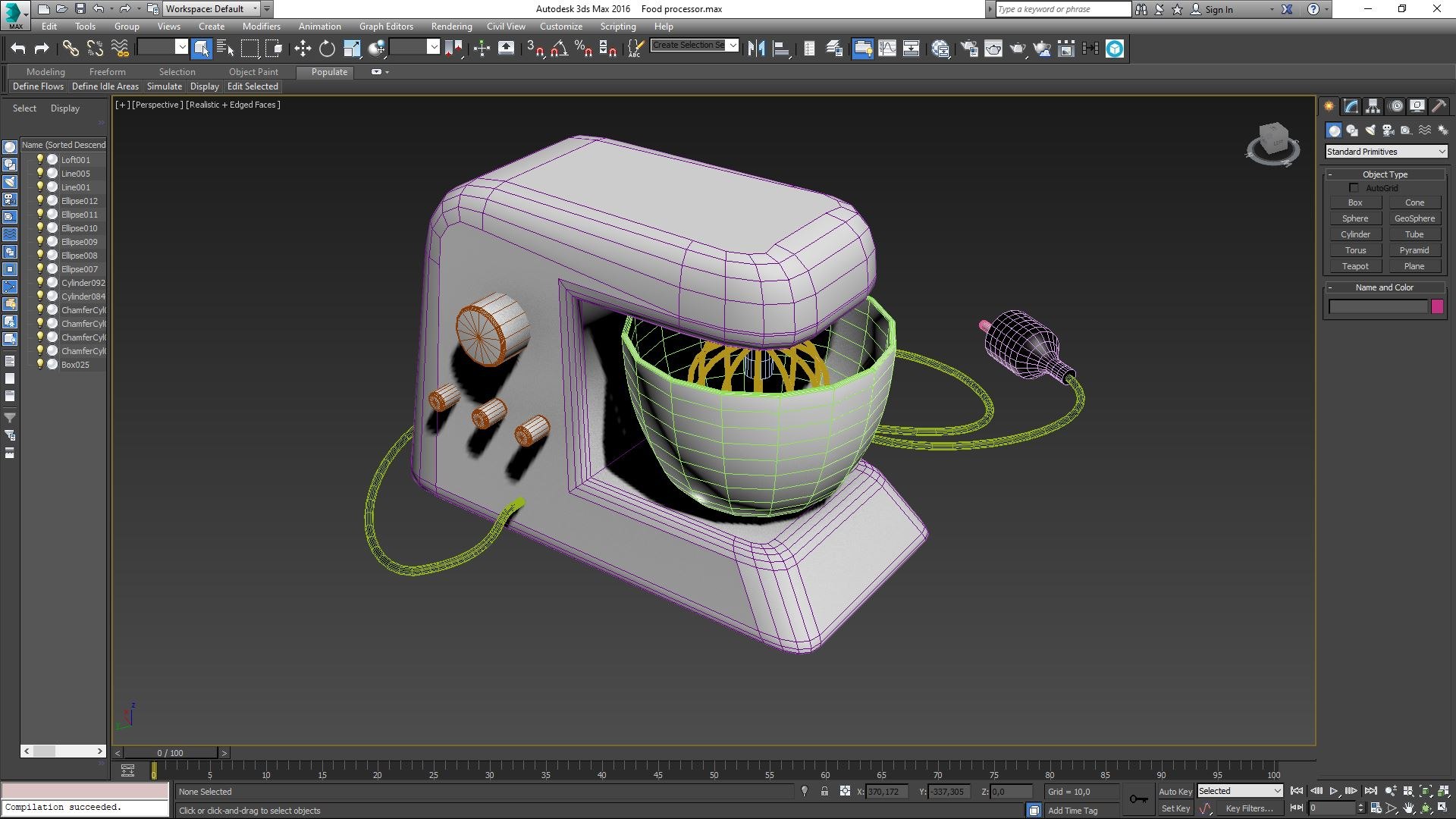
Task: Select the Move transform tool
Action: pos(303,49)
